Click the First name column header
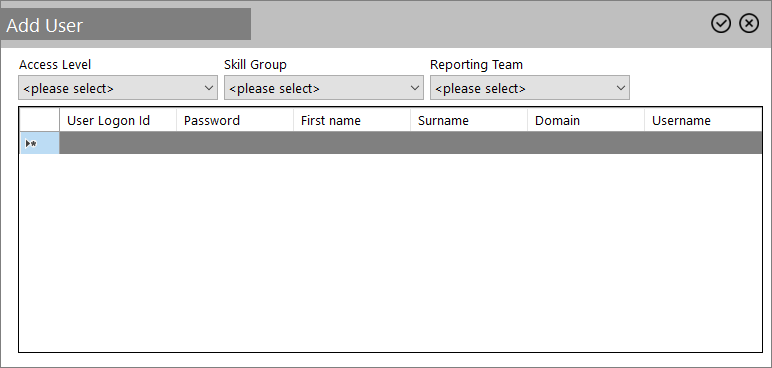This screenshot has height=368, width=772. (352, 120)
